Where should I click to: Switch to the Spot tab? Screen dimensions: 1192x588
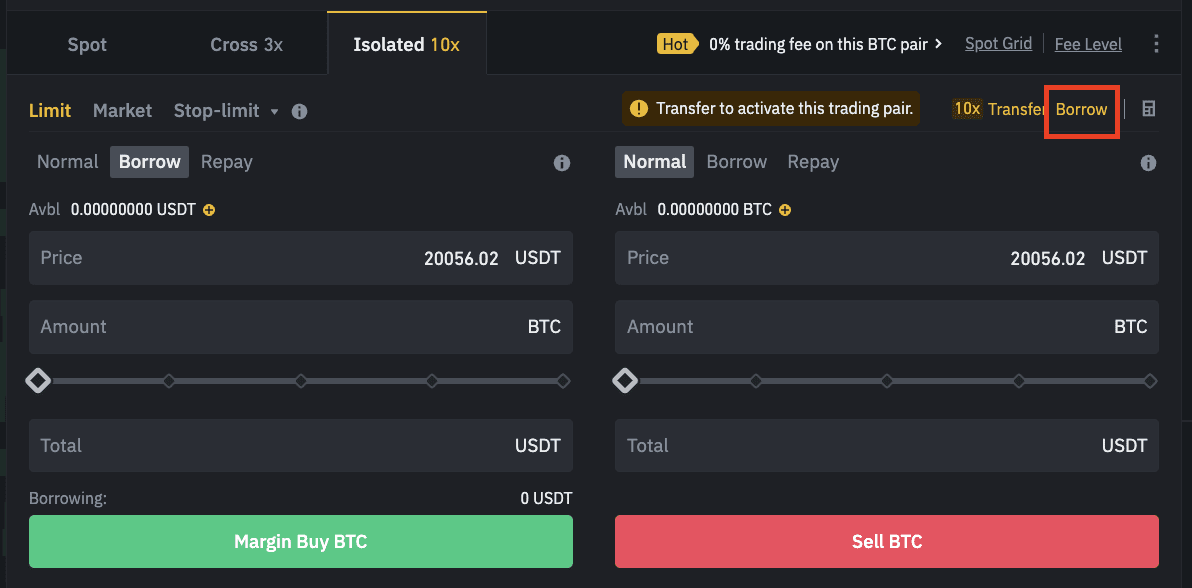87,45
